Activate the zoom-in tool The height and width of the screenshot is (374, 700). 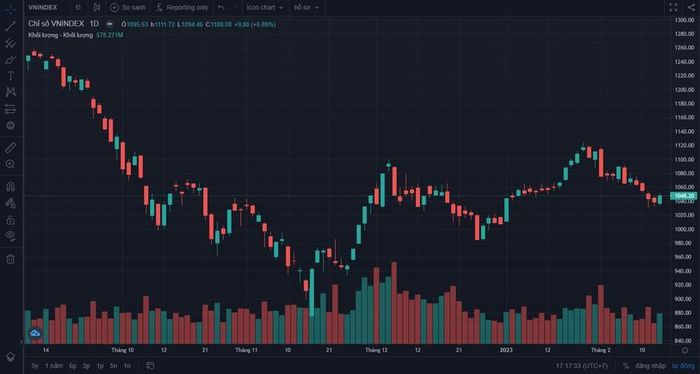(x=11, y=164)
